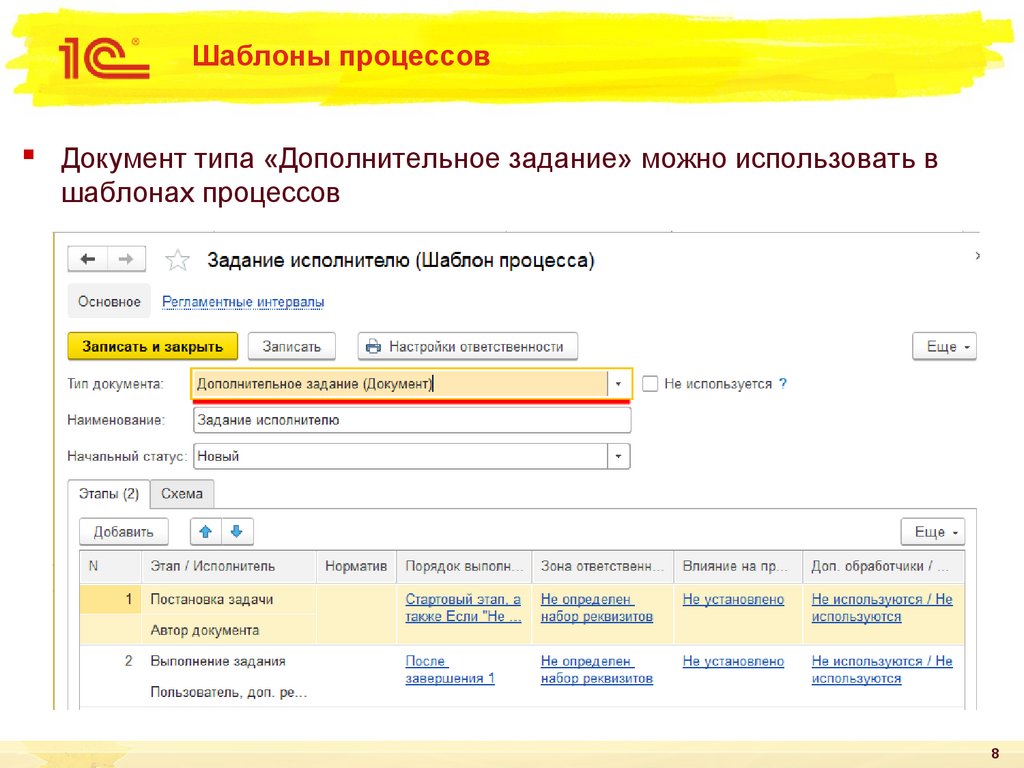Switch to the 'Схема' tab
The height and width of the screenshot is (768, 1024).
(x=182, y=493)
